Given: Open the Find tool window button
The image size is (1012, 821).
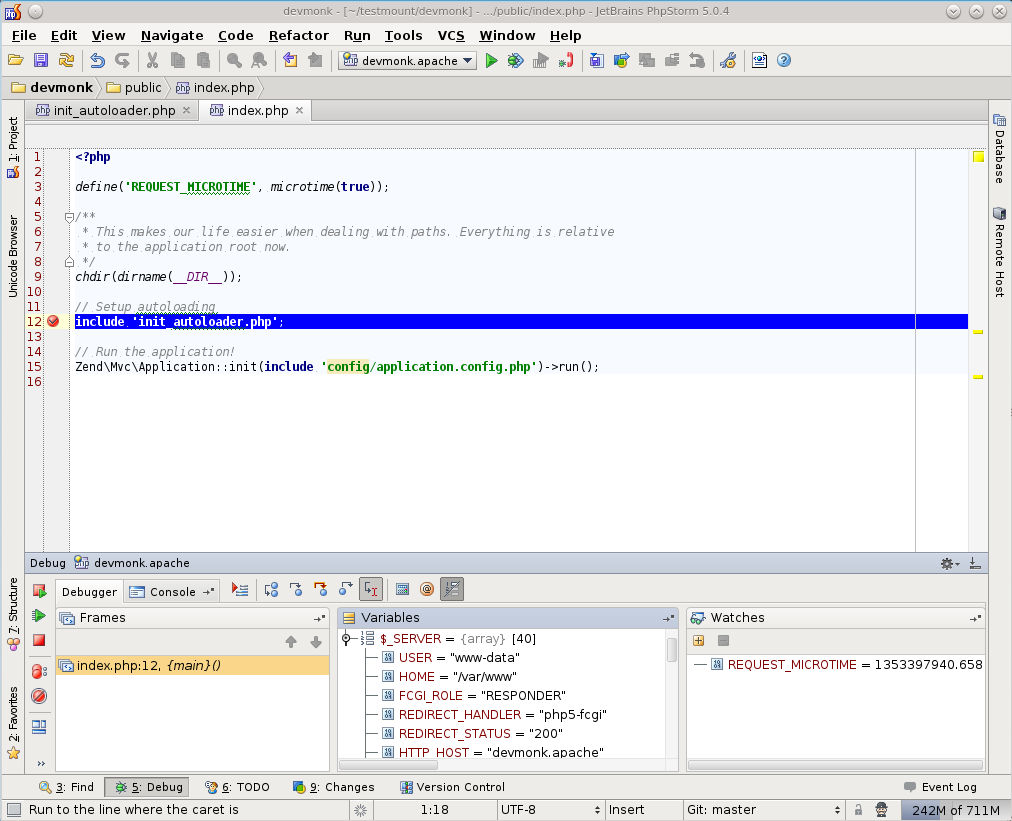Looking at the screenshot, I should click(x=66, y=787).
